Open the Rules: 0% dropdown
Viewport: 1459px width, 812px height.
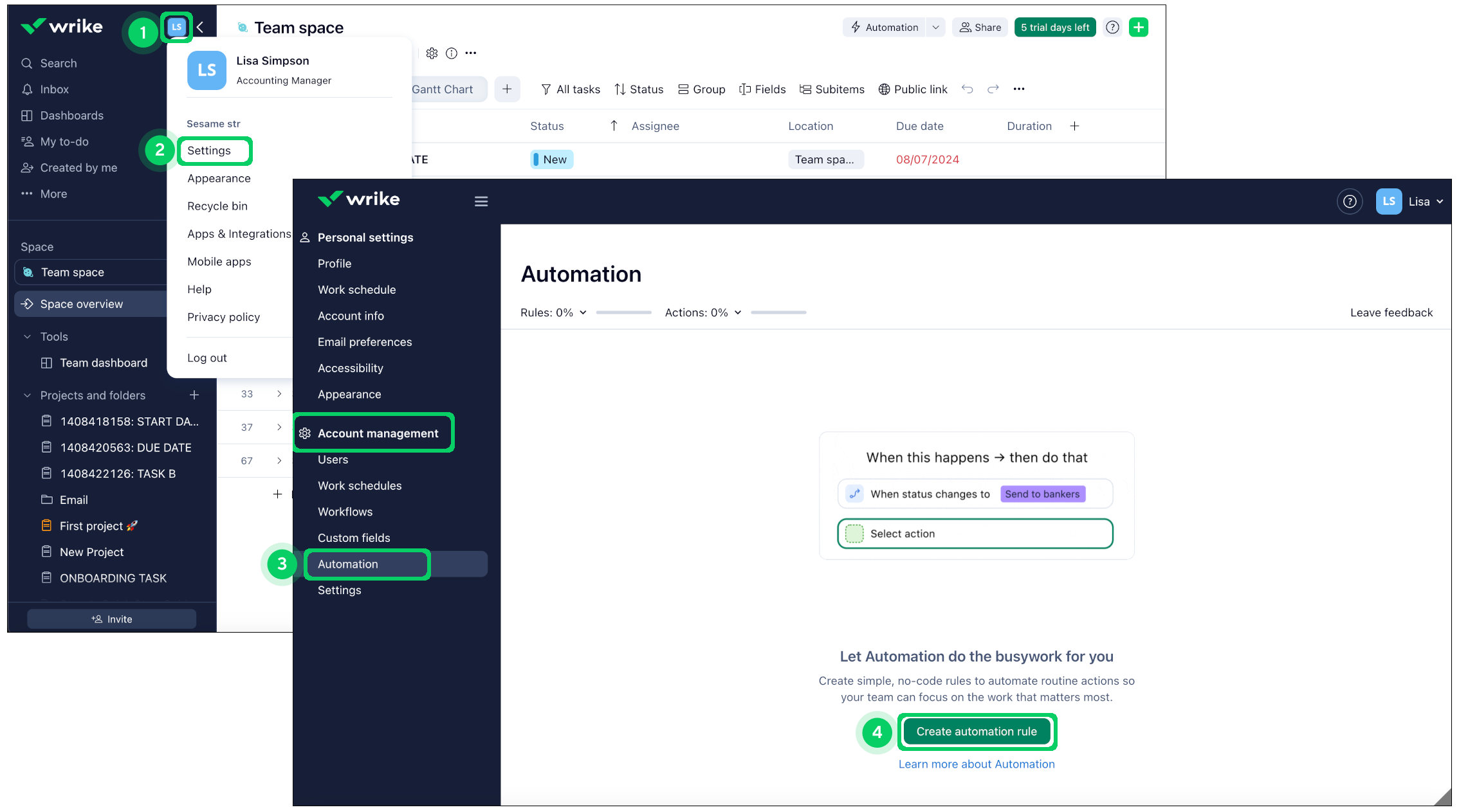coord(554,312)
